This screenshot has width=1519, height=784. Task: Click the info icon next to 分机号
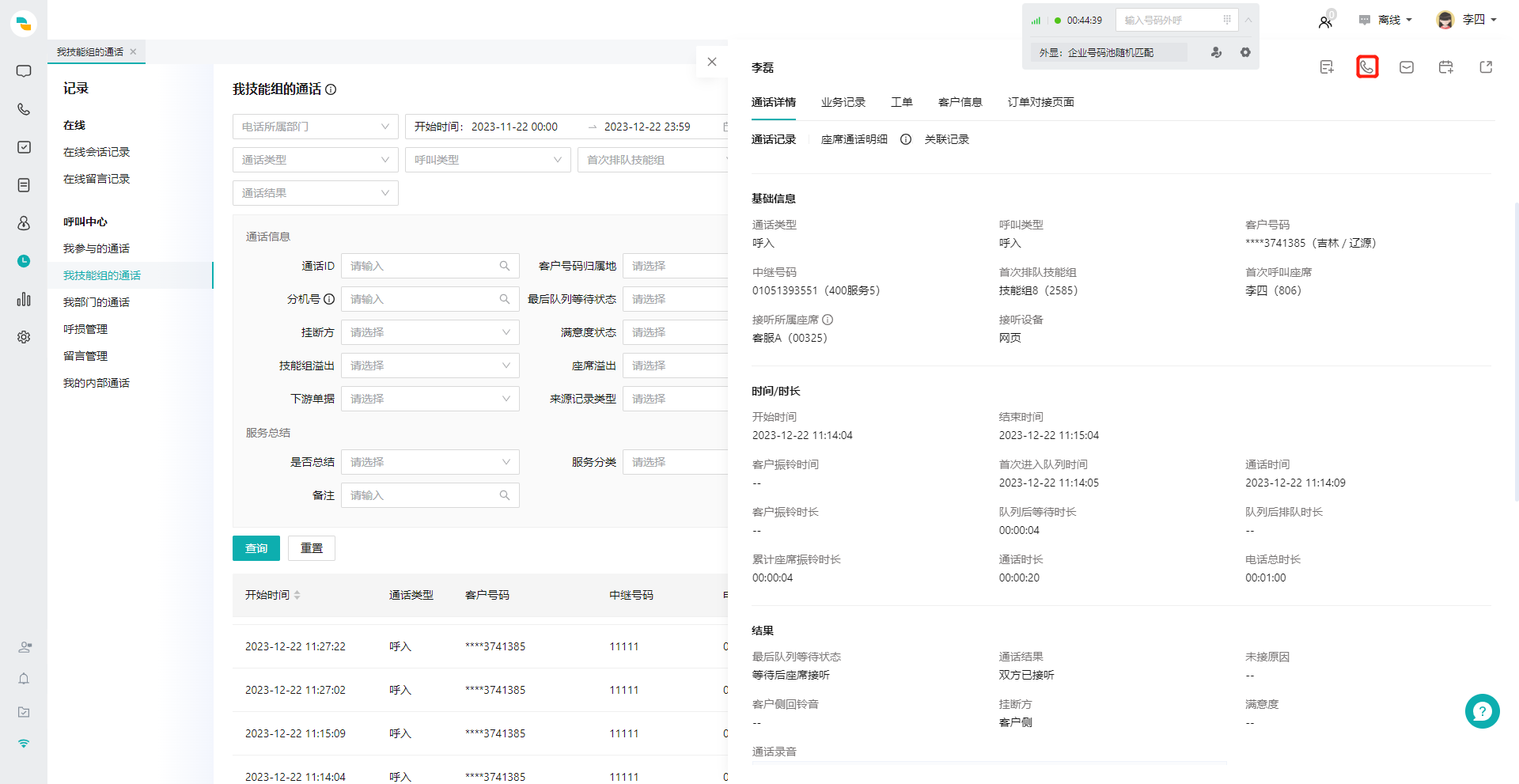[329, 299]
